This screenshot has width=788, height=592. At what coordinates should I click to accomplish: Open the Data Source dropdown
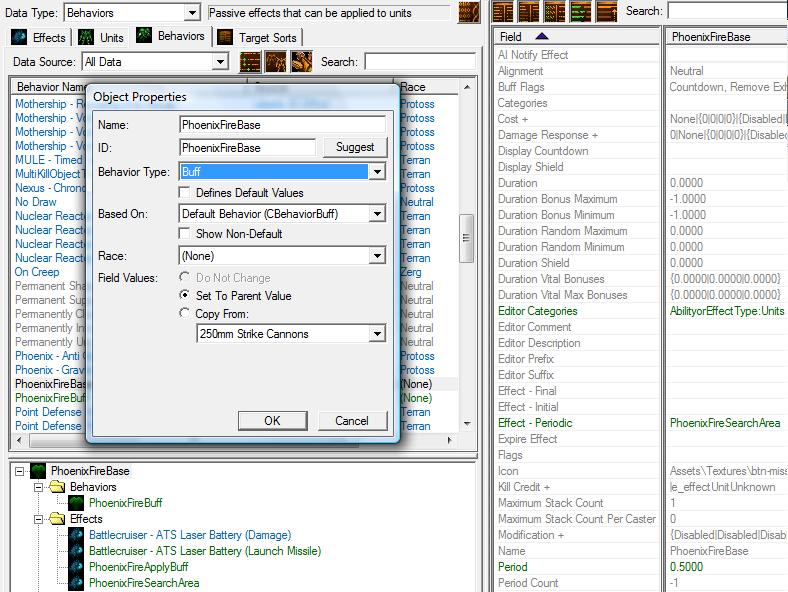[x=220, y=62]
